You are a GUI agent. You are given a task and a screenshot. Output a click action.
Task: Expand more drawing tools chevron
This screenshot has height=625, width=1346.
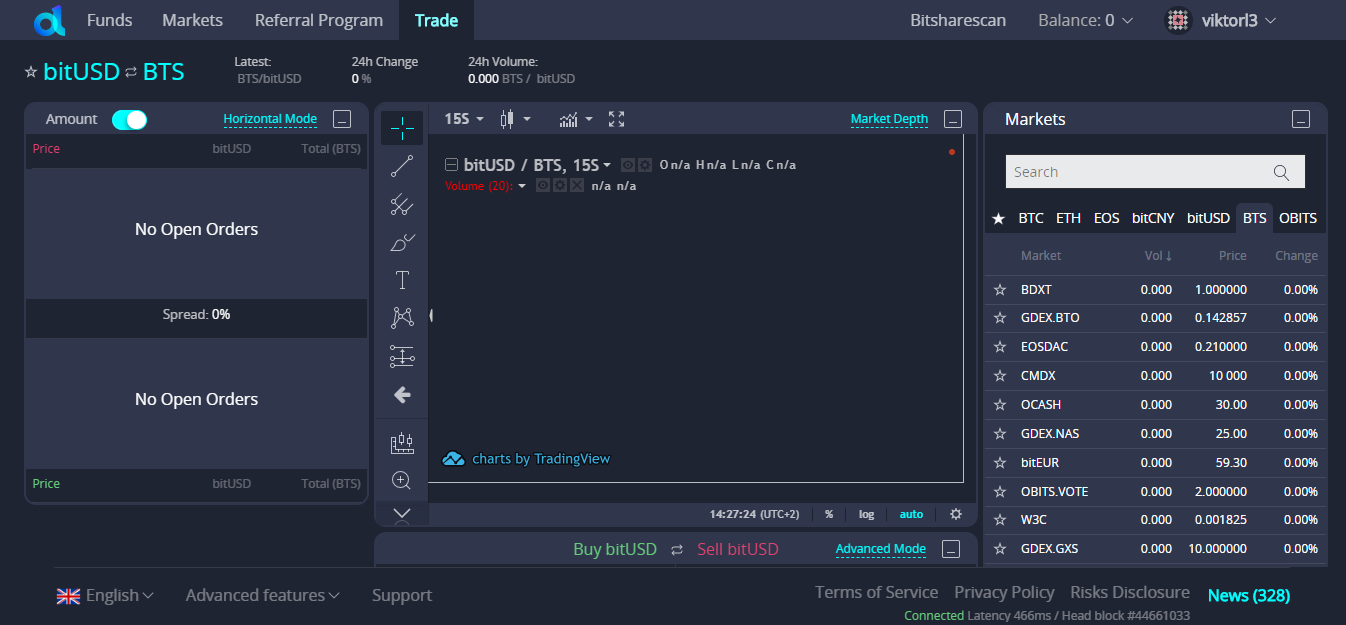pyautogui.click(x=402, y=513)
